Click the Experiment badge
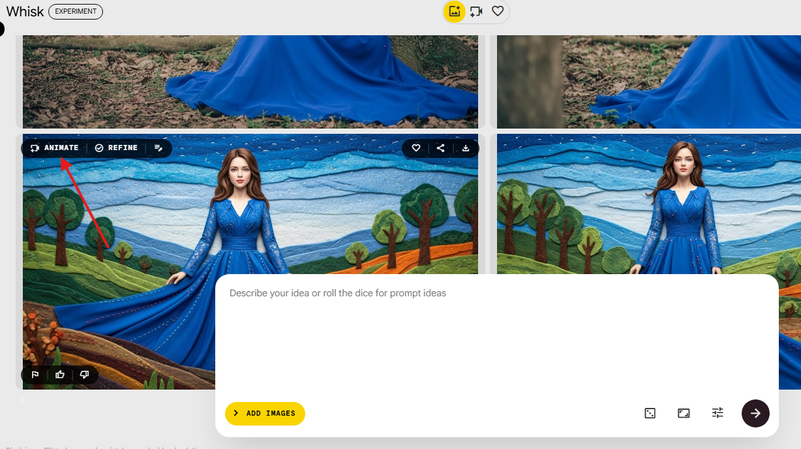The width and height of the screenshot is (801, 449). 76,11
